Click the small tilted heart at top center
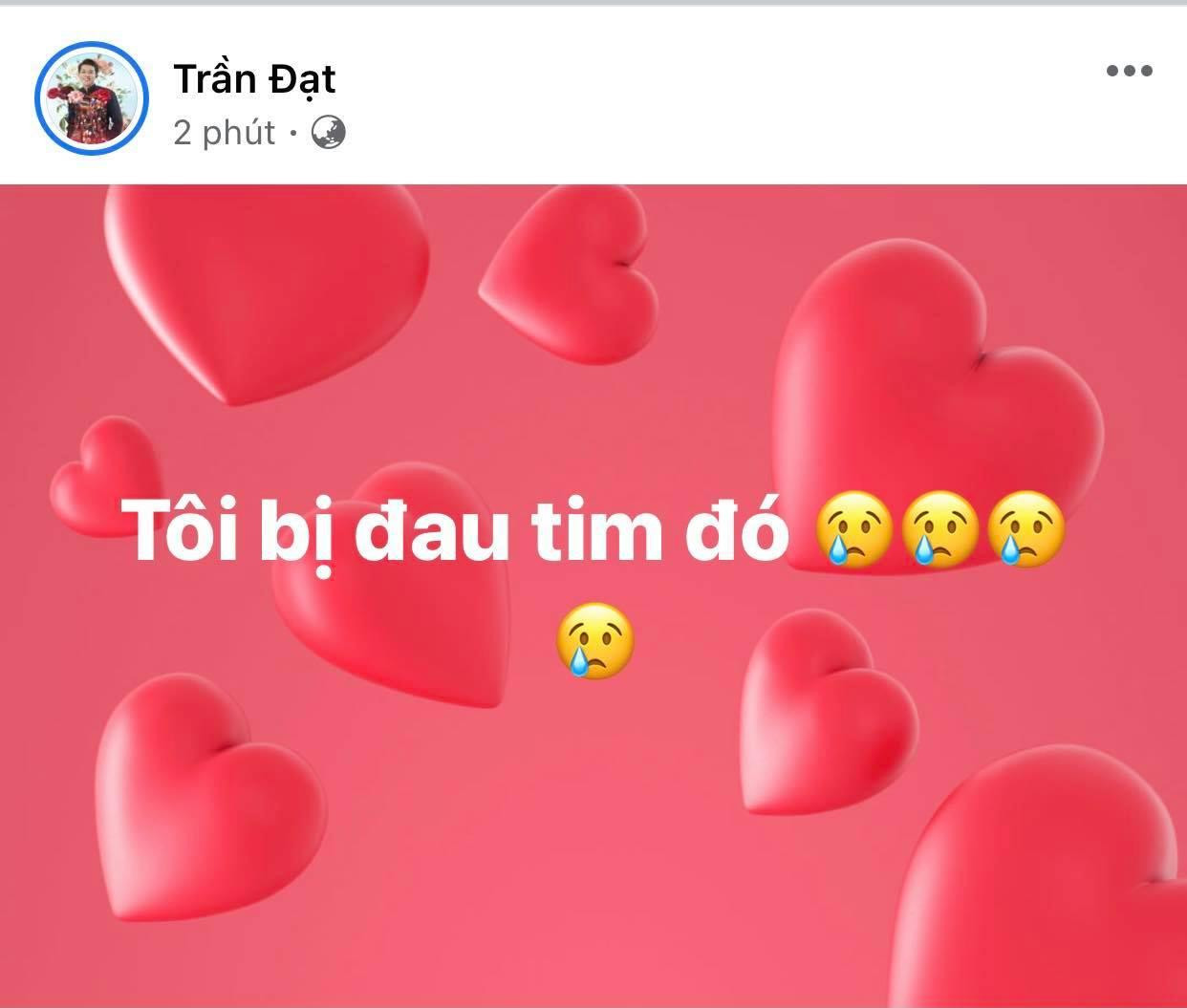The width and height of the screenshot is (1187, 1008). tap(570, 275)
